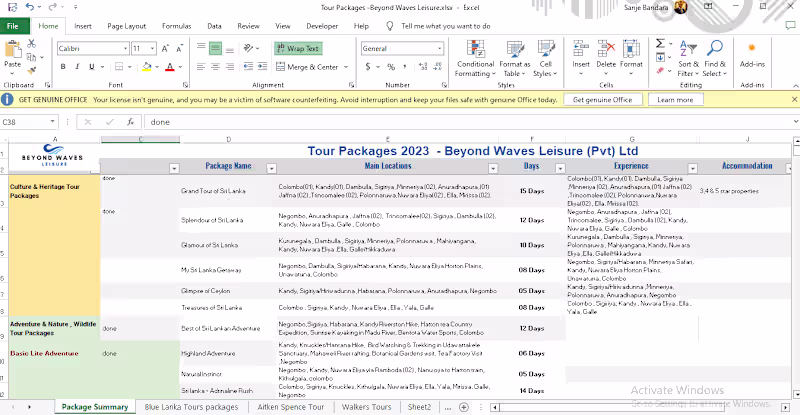Open Experience column filter dropdown

pyautogui.click(x=692, y=168)
